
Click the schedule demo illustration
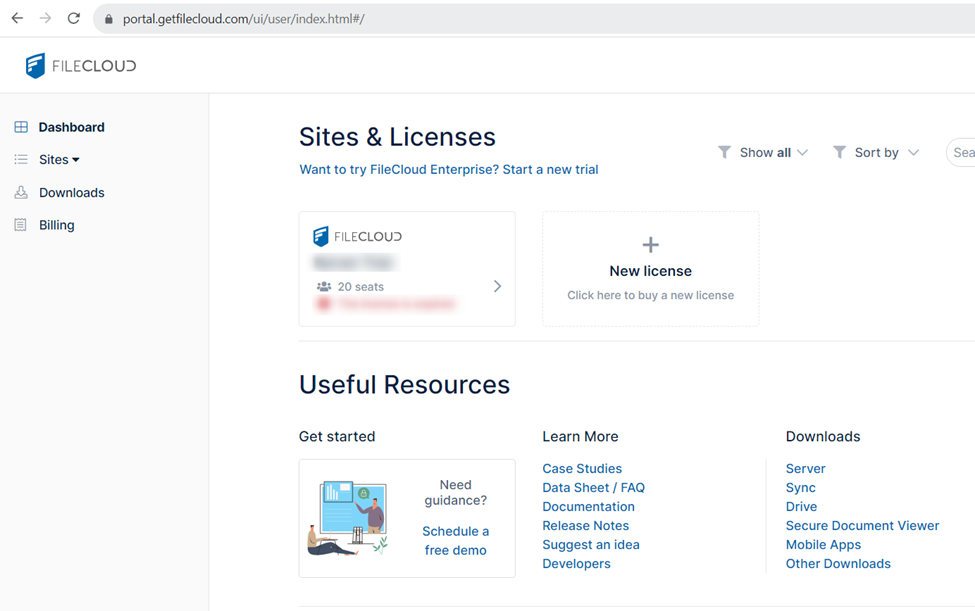(x=348, y=518)
